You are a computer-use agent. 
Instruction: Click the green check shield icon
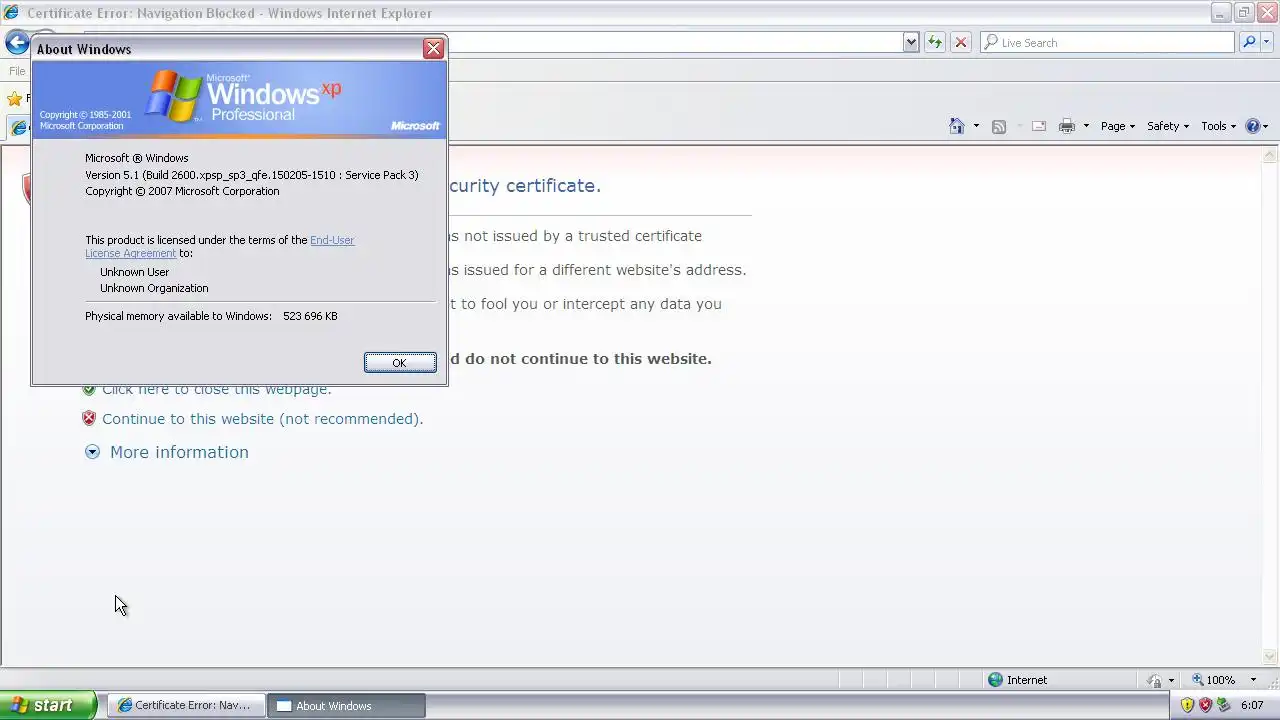tap(89, 390)
